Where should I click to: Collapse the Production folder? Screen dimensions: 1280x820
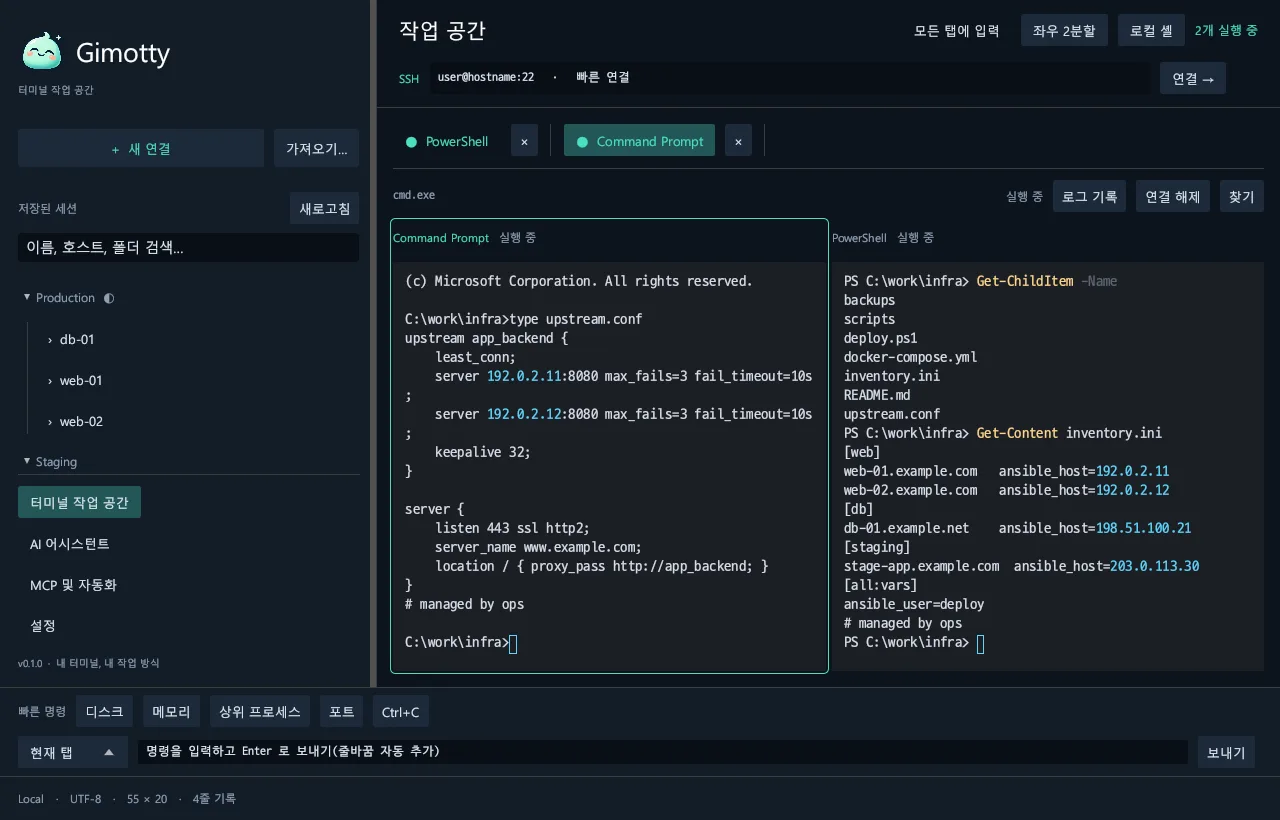point(27,297)
